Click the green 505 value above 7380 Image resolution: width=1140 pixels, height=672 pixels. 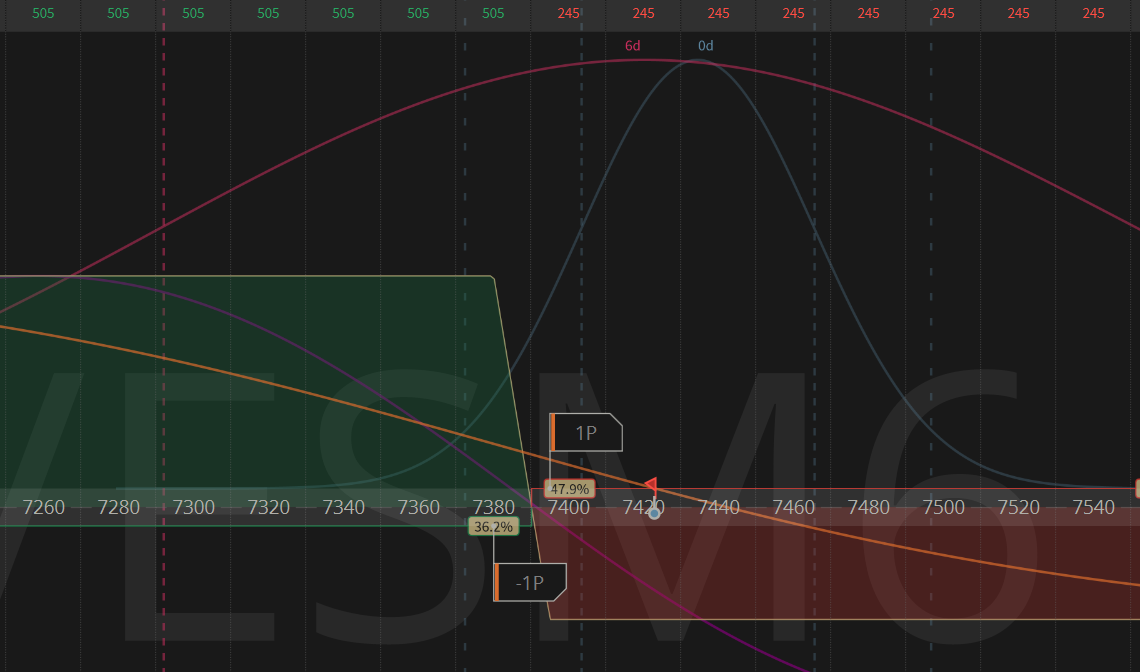[493, 13]
